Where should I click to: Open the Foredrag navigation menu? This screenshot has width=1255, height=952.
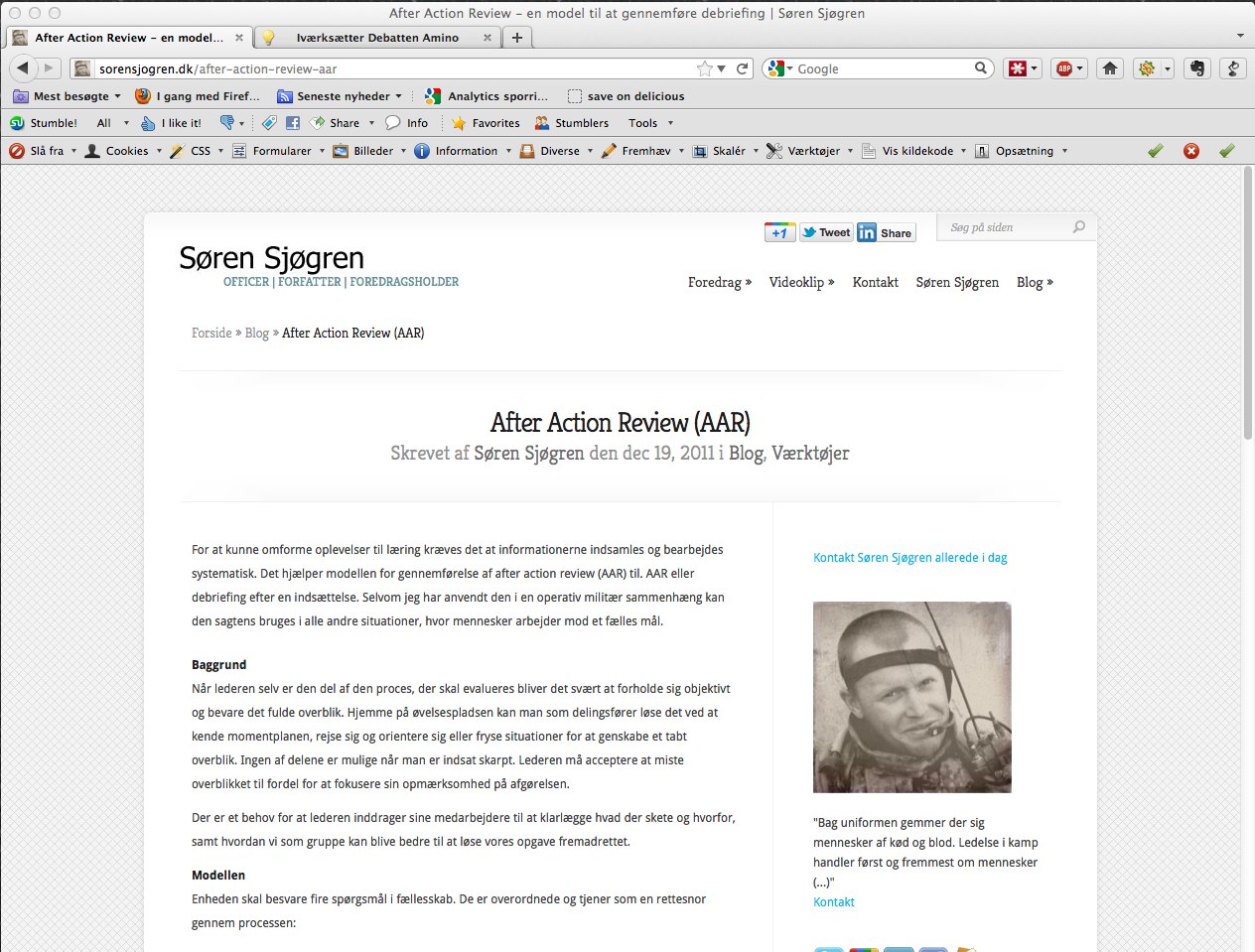719,282
